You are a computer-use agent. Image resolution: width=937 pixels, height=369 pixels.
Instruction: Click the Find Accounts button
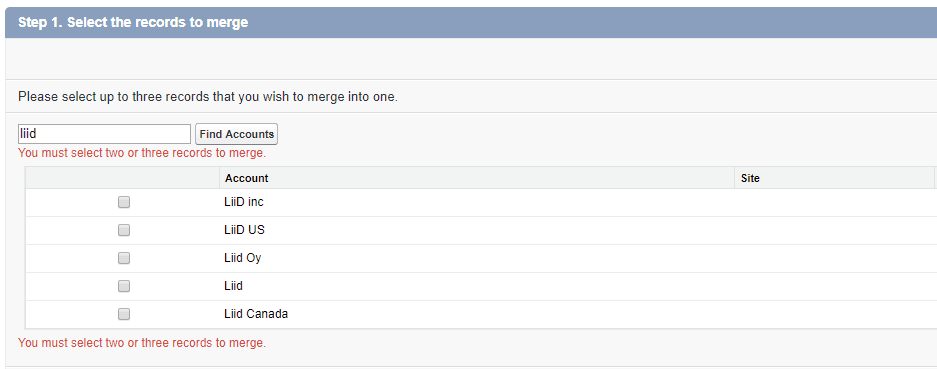pyautogui.click(x=237, y=134)
